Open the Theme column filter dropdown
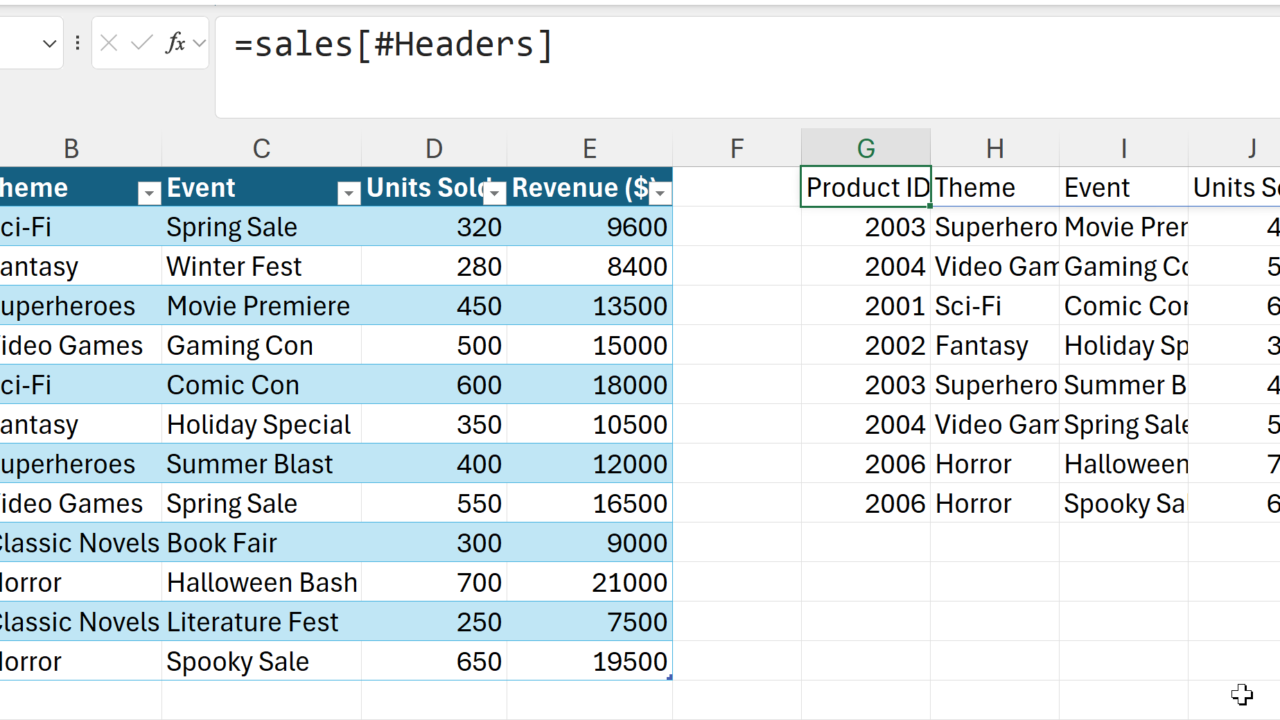Screen dimensions: 1280x720 click(148, 193)
